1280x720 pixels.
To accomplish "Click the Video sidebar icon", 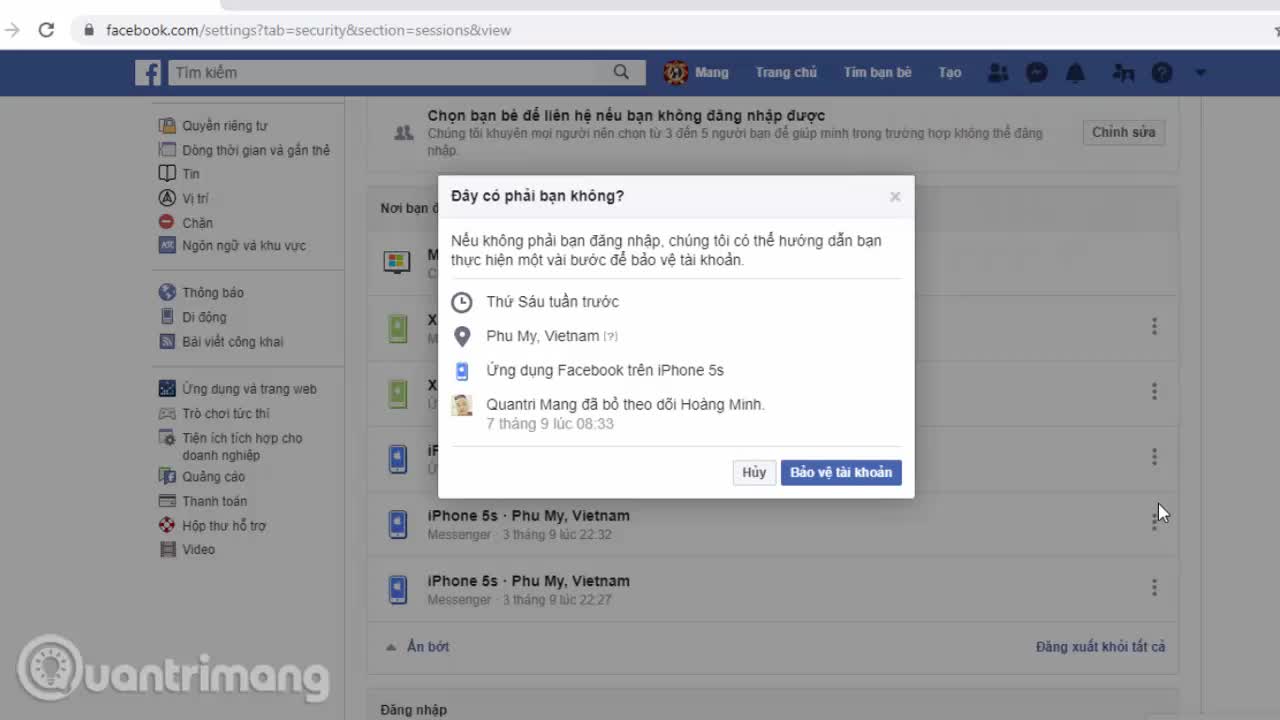I will pyautogui.click(x=167, y=549).
